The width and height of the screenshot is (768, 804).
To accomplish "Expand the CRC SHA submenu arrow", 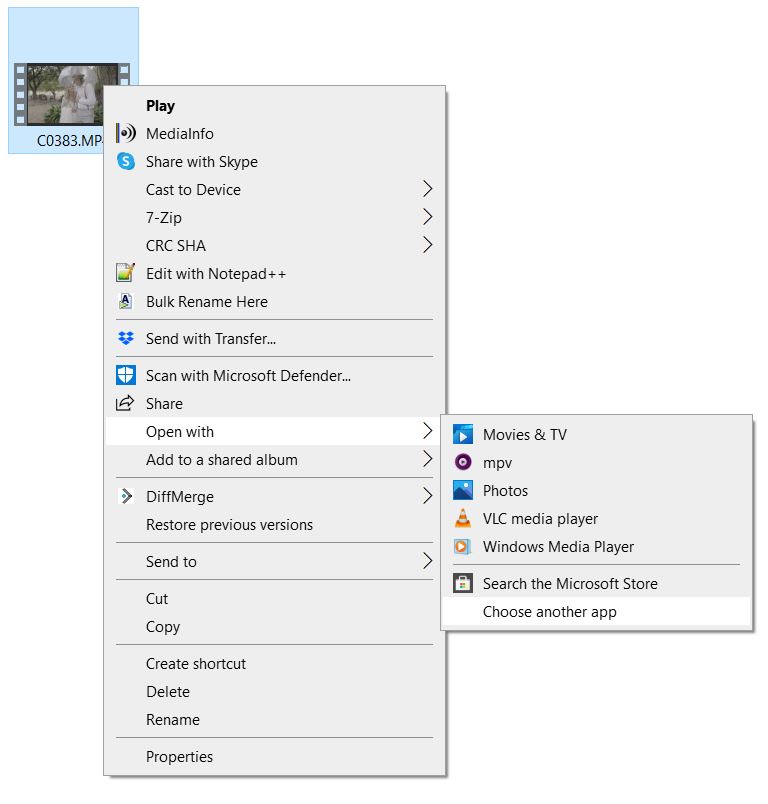I will tap(428, 245).
